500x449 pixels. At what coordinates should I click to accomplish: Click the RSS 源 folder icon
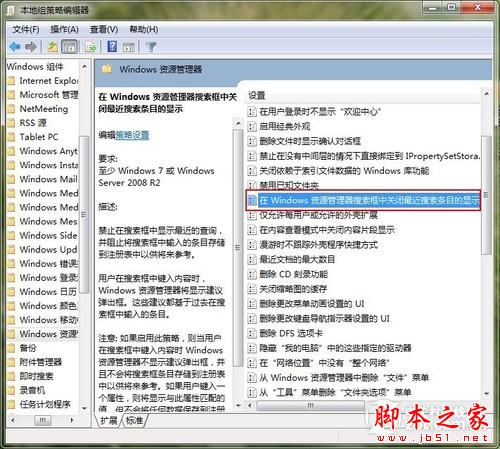coord(11,123)
